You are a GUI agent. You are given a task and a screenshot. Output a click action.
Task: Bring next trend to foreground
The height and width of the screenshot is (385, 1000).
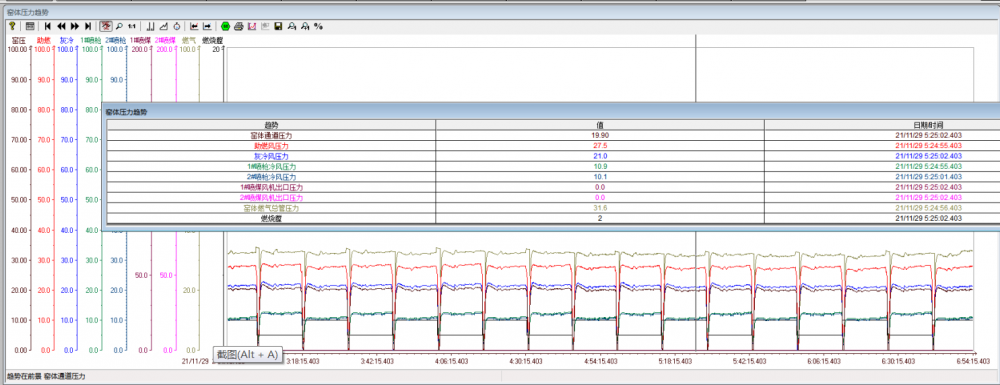(x=207, y=26)
